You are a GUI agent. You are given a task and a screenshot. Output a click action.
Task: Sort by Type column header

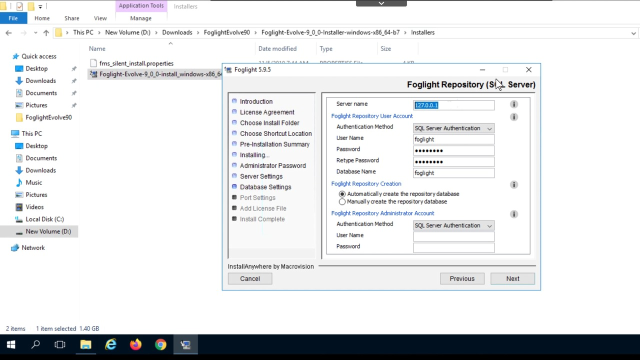coord(326,49)
